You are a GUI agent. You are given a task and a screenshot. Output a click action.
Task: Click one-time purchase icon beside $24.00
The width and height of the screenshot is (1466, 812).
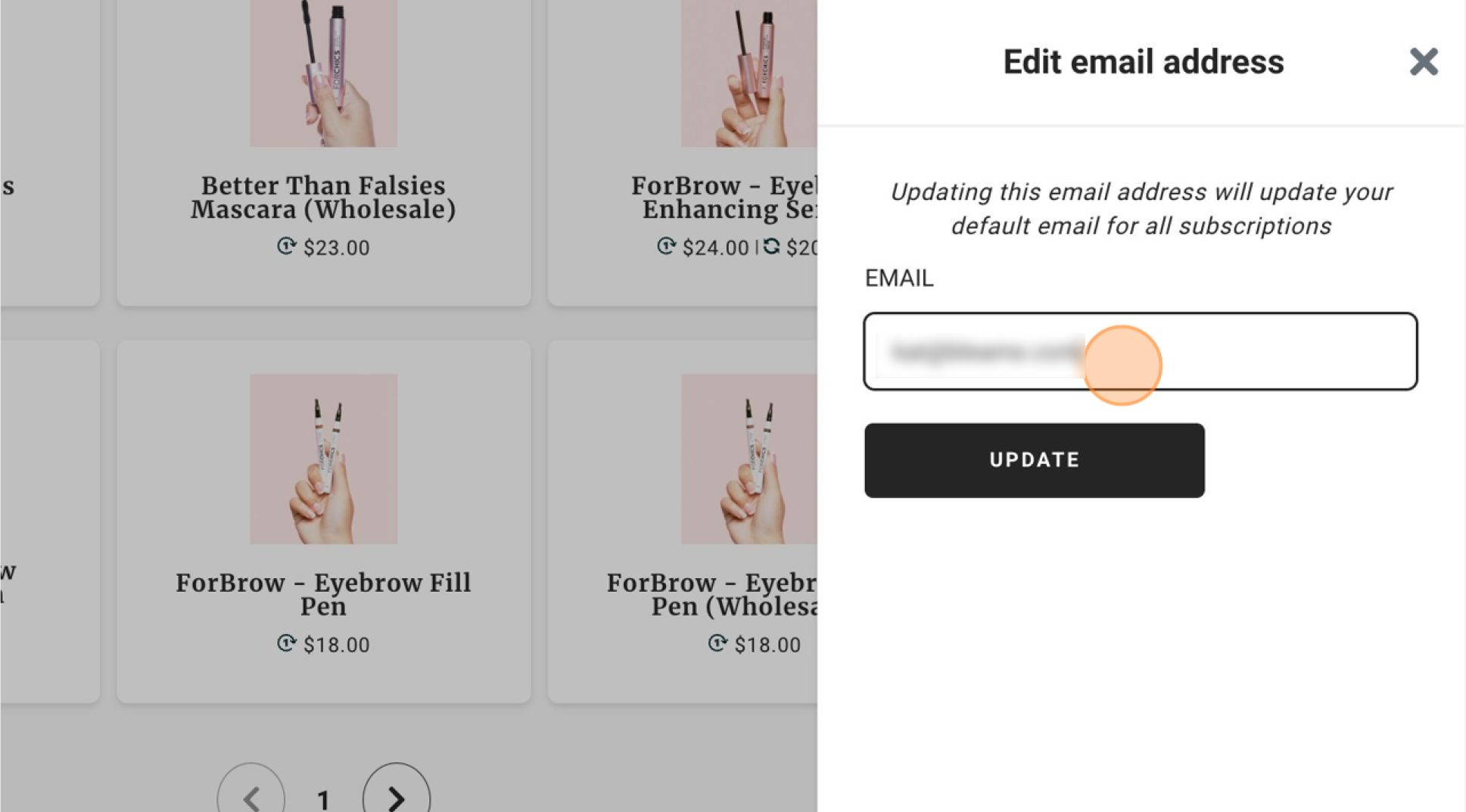tap(666, 246)
